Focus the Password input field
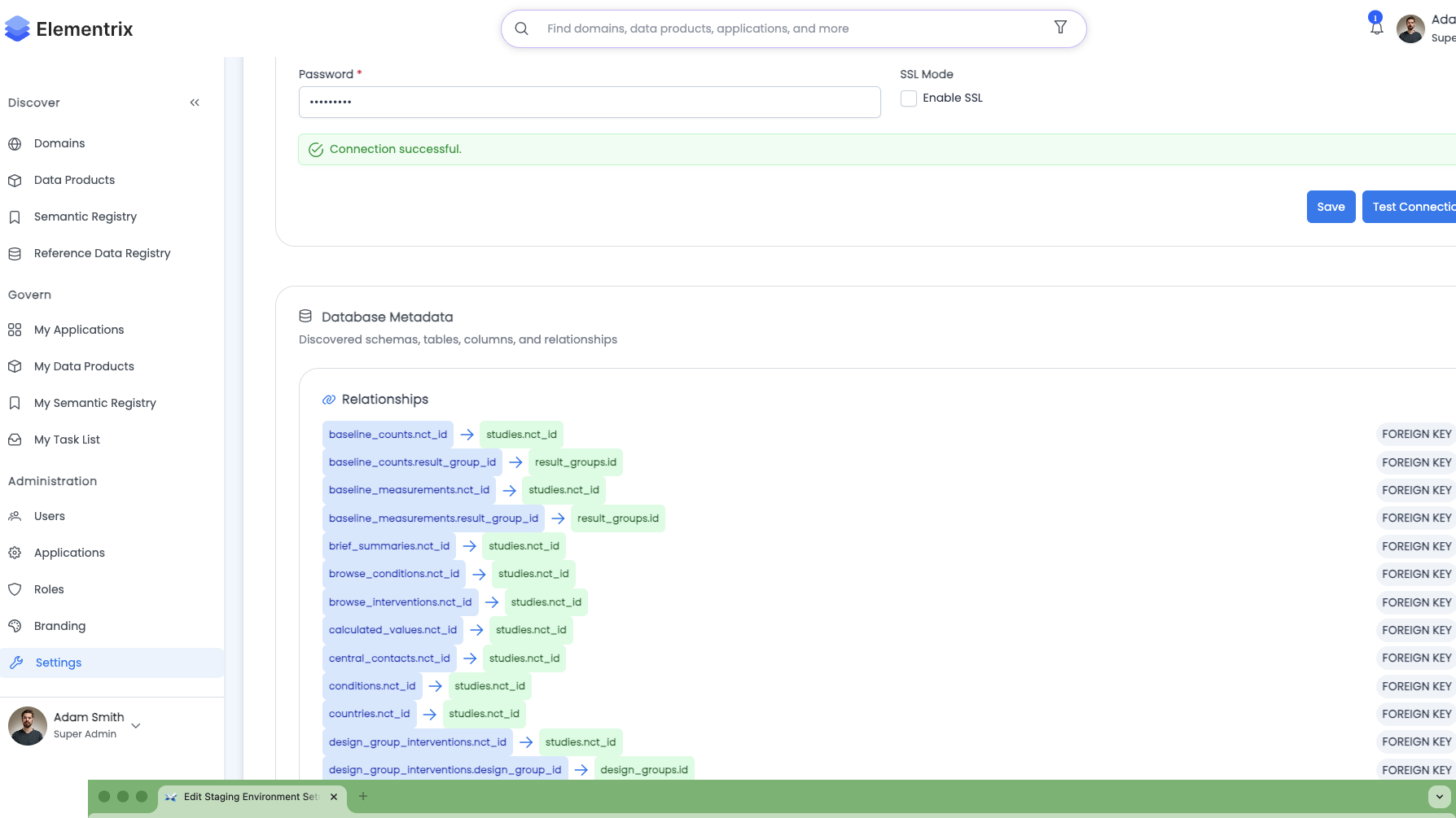This screenshot has height=818, width=1456. [x=589, y=103]
